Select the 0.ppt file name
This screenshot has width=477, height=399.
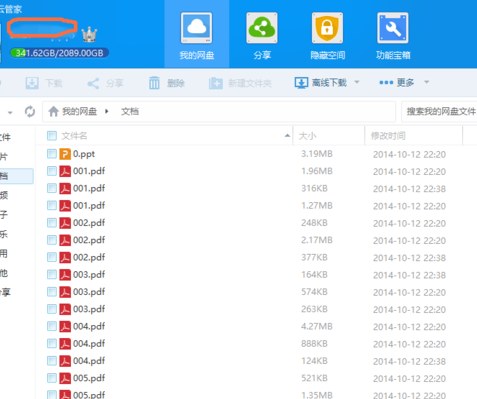84,154
